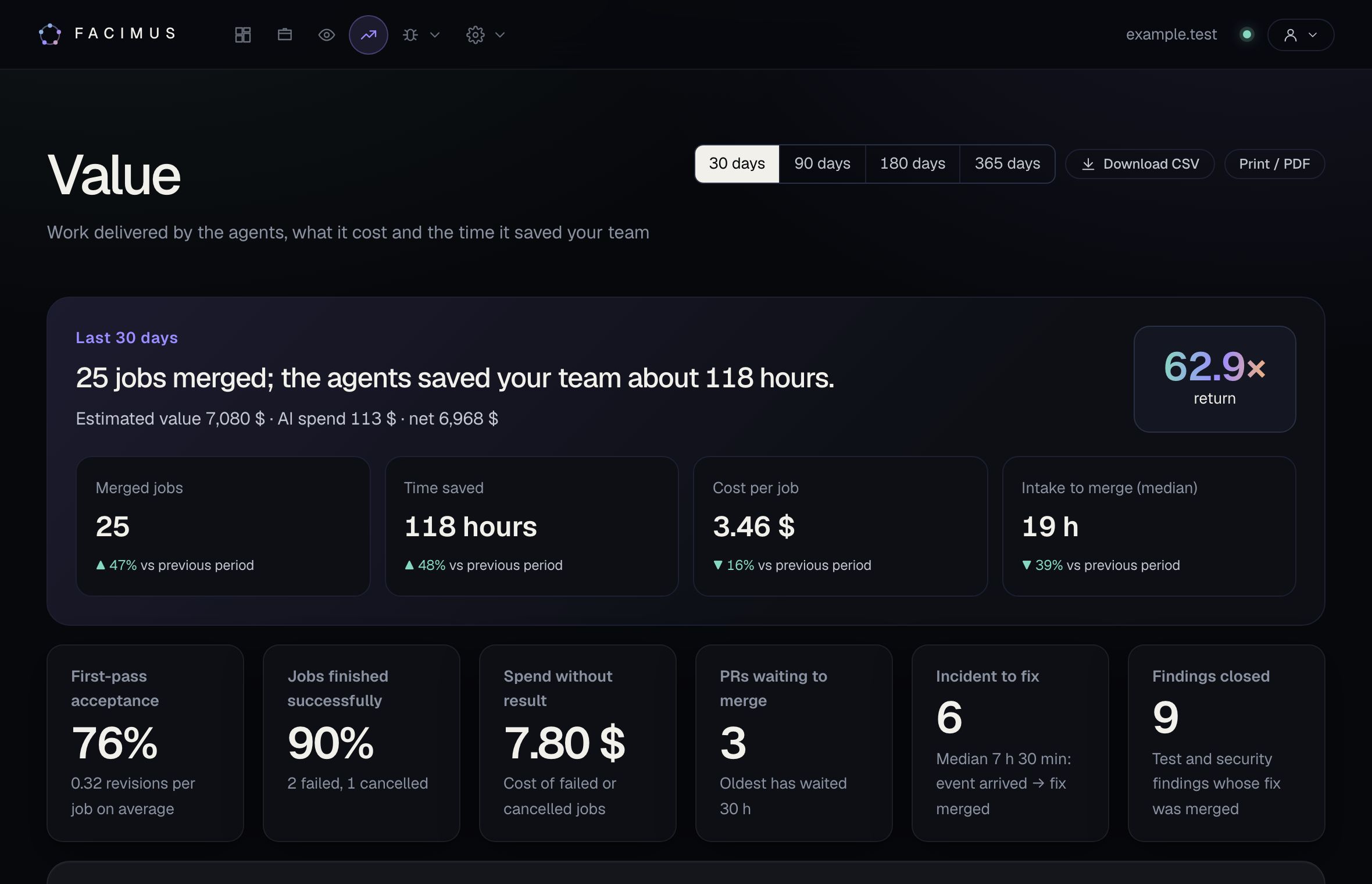Click the Findings closed 9 card

tap(1227, 743)
